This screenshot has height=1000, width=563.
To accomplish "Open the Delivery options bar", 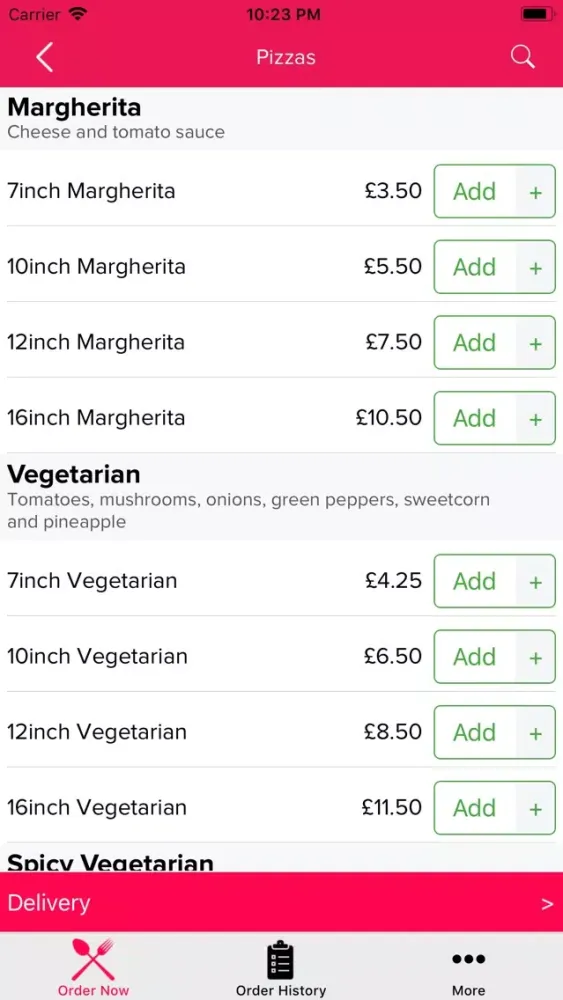I will 281,902.
